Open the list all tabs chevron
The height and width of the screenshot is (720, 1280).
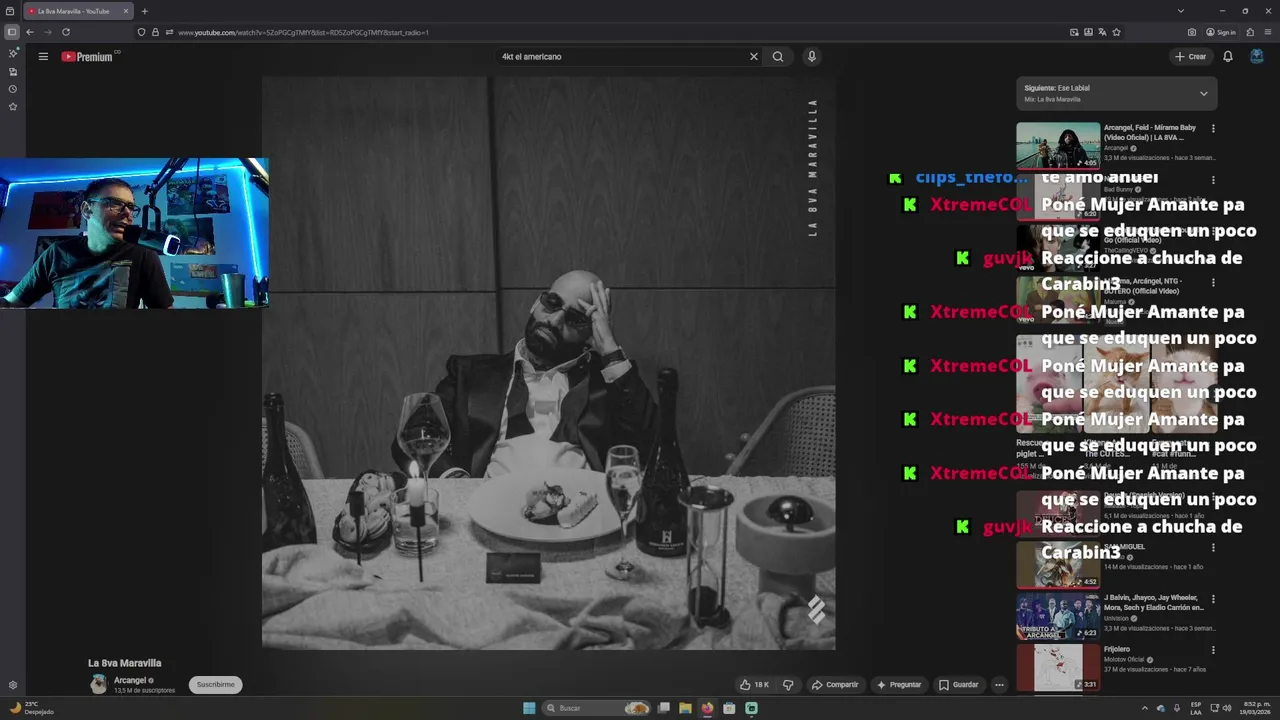pyautogui.click(x=1180, y=11)
